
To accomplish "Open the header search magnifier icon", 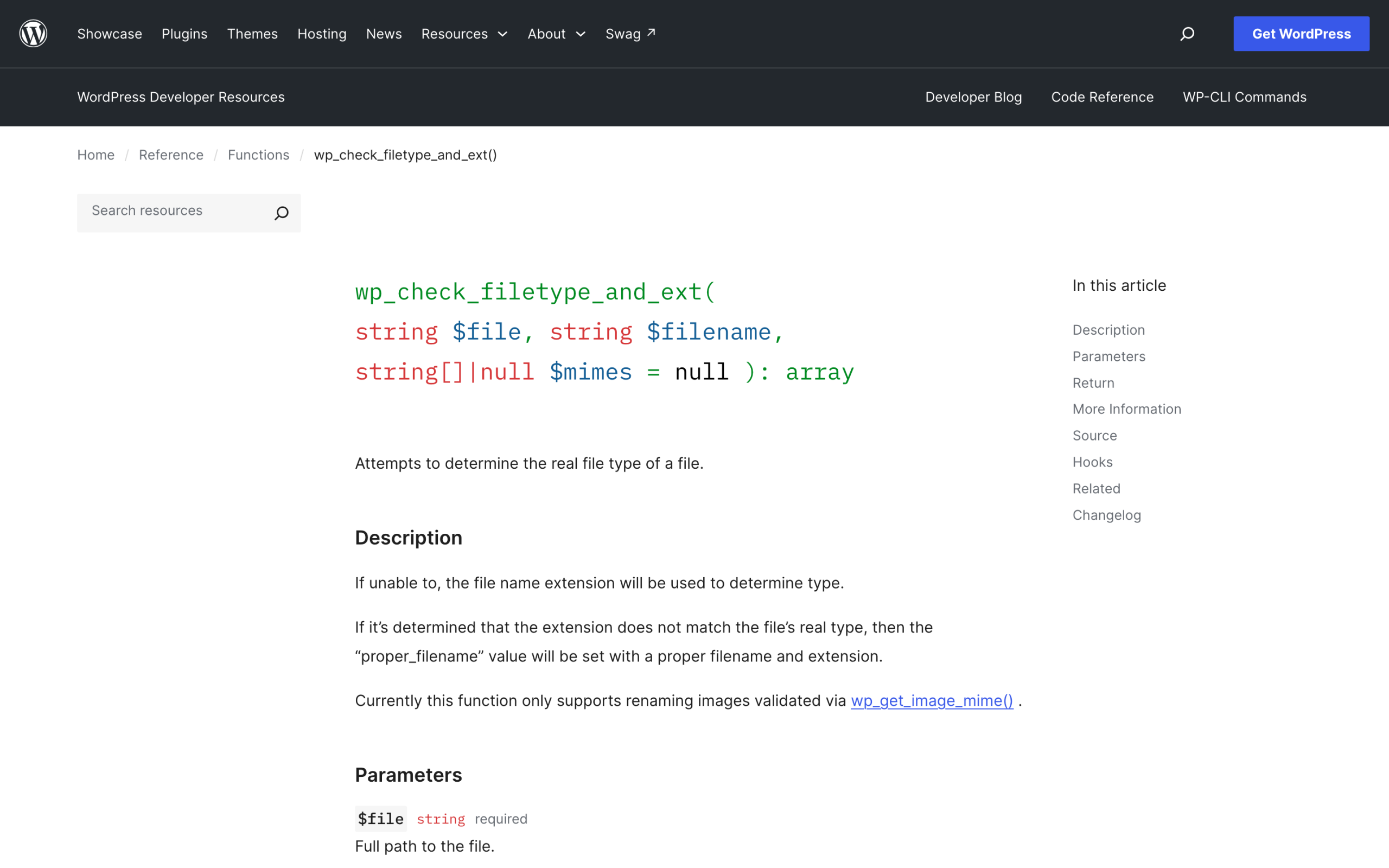I will tap(1187, 34).
